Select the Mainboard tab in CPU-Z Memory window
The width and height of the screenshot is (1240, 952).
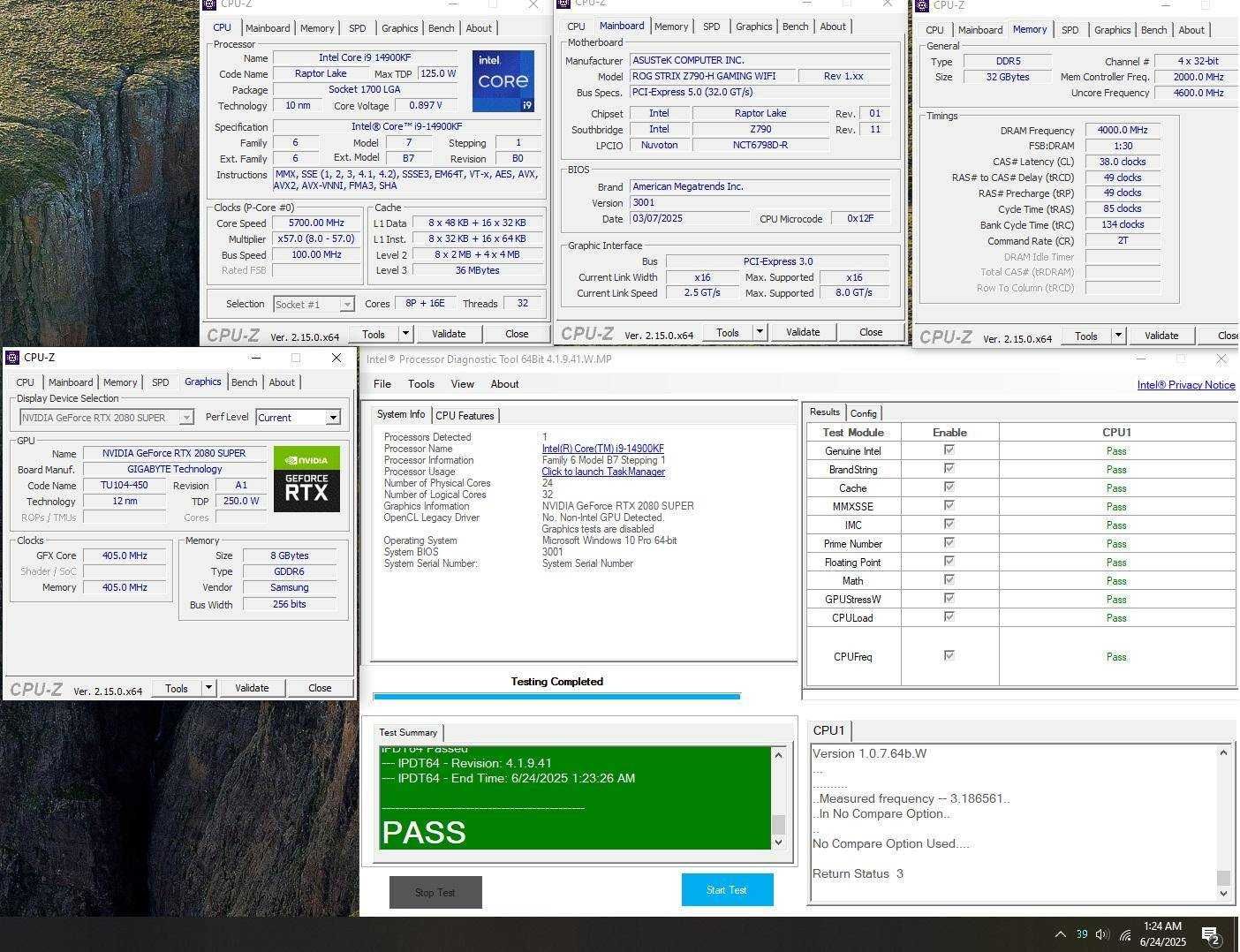pos(980,30)
